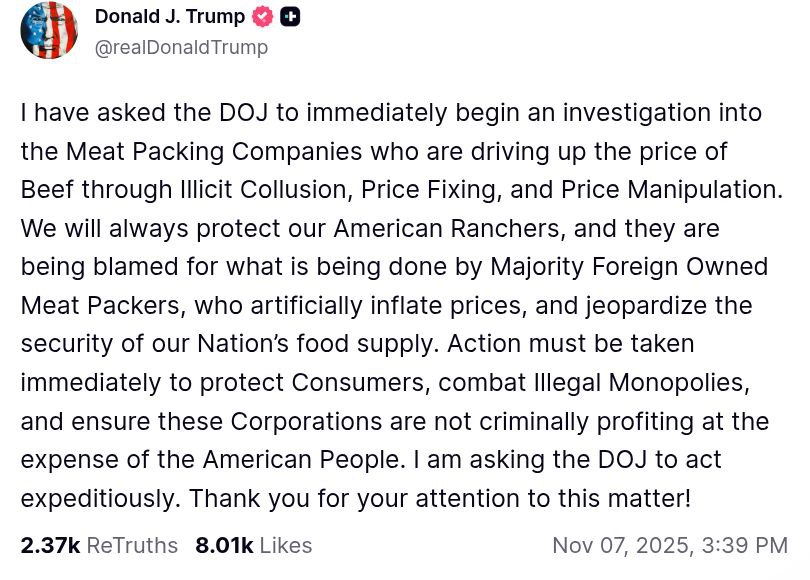Click the word "Beef" in the post
Viewport: 810px width, 580px height.
[47, 190]
